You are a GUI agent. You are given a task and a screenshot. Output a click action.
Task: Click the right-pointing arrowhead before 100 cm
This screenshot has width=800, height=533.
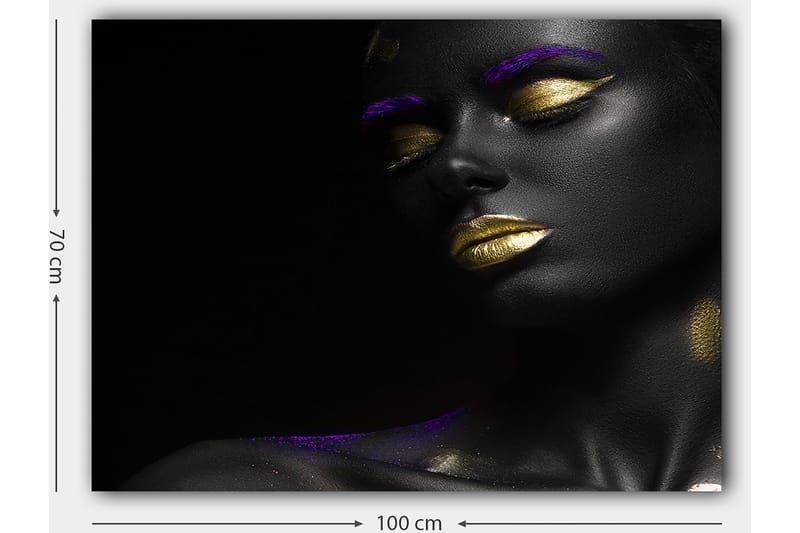[358, 523]
